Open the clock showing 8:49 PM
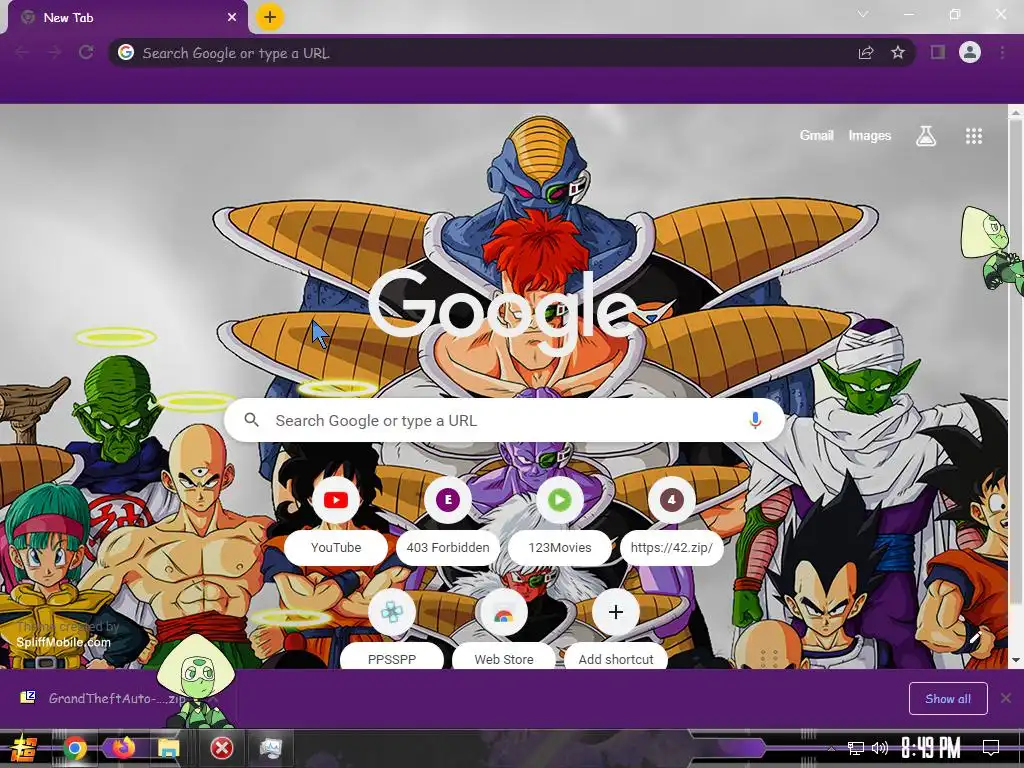The width and height of the screenshot is (1024, 768). pos(930,748)
